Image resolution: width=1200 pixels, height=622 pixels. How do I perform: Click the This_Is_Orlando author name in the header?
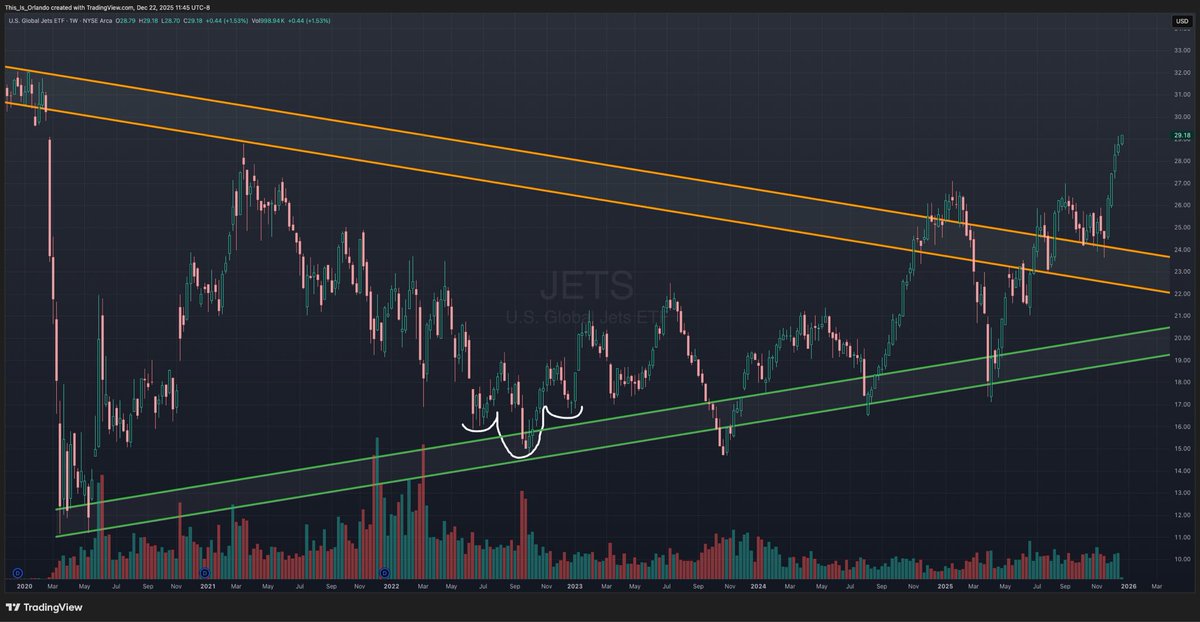(27, 7)
